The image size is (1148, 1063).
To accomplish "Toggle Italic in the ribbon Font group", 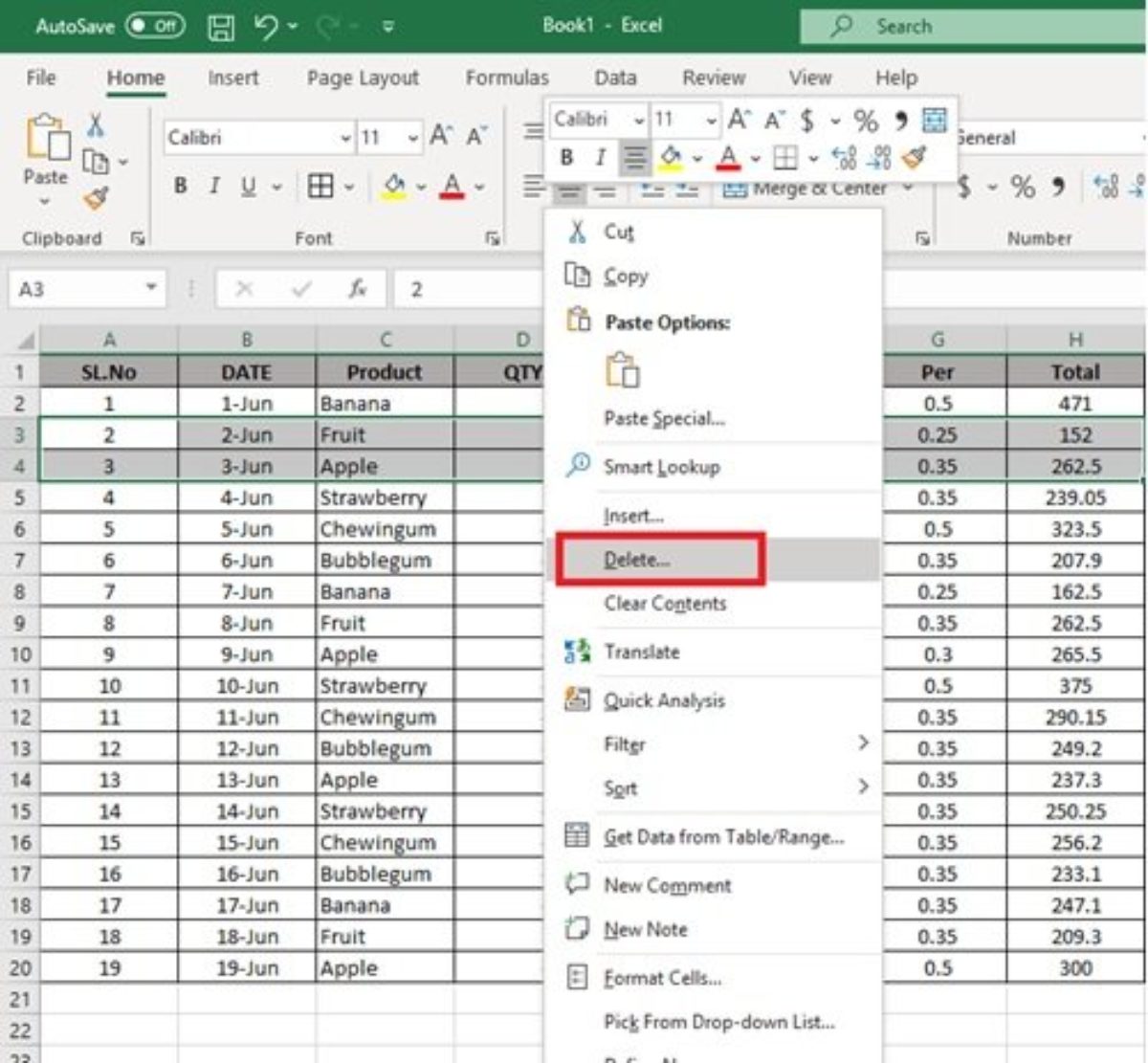I will tap(214, 186).
